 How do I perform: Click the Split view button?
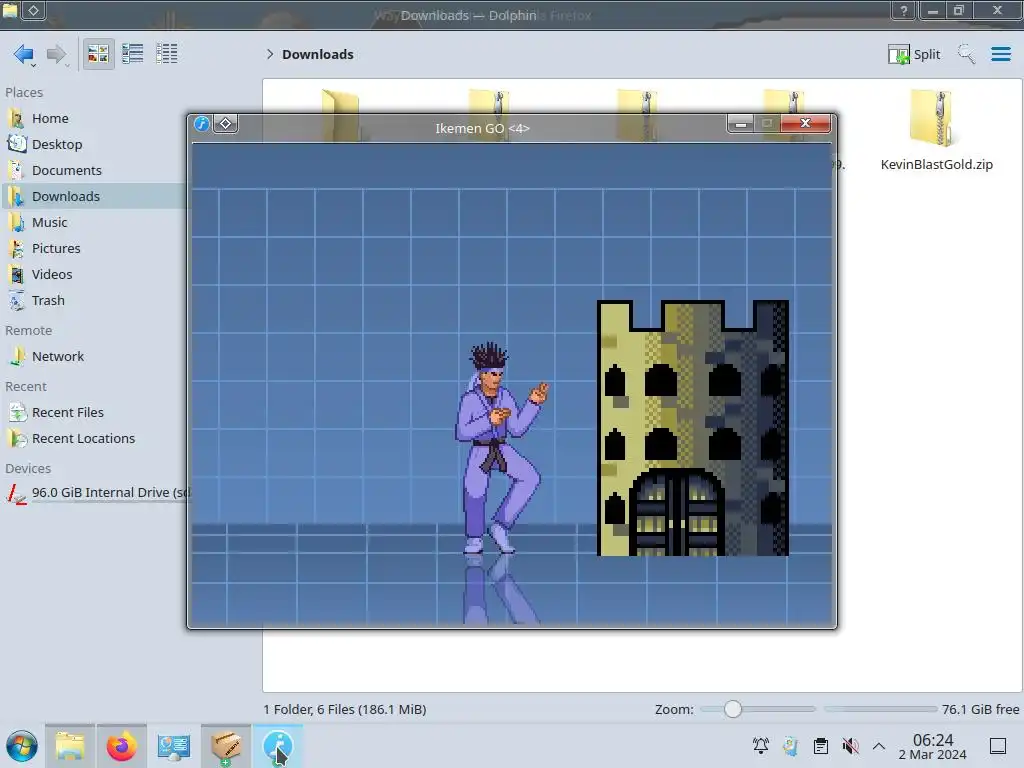914,54
